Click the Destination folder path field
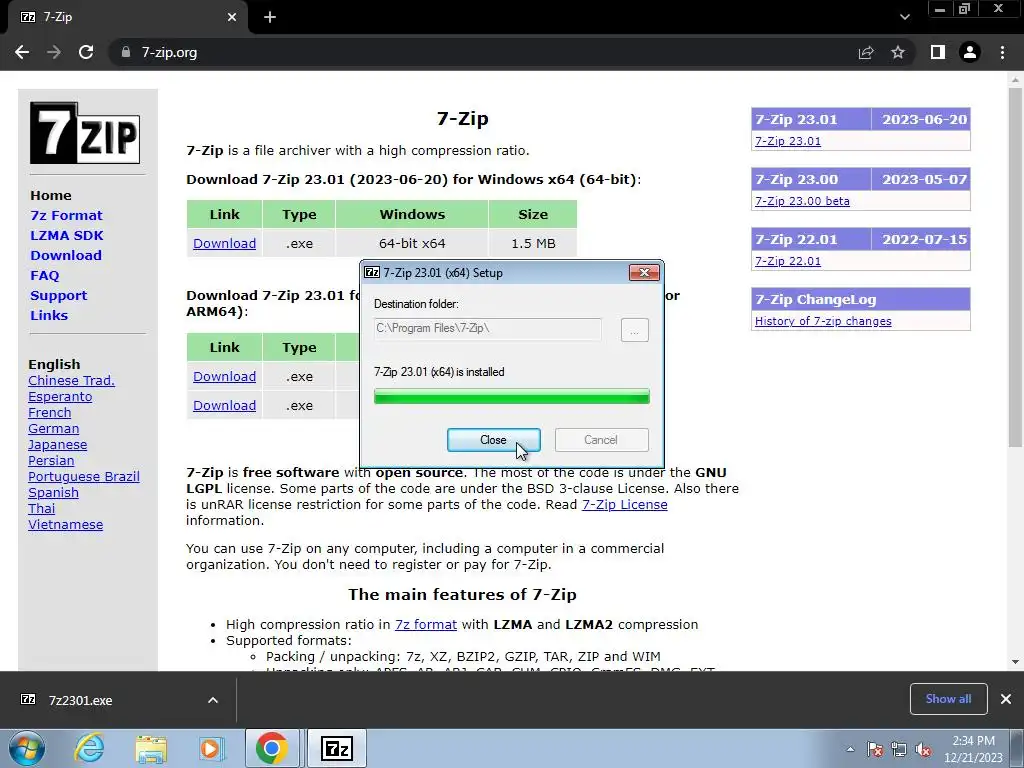The height and width of the screenshot is (768, 1024). click(x=487, y=328)
